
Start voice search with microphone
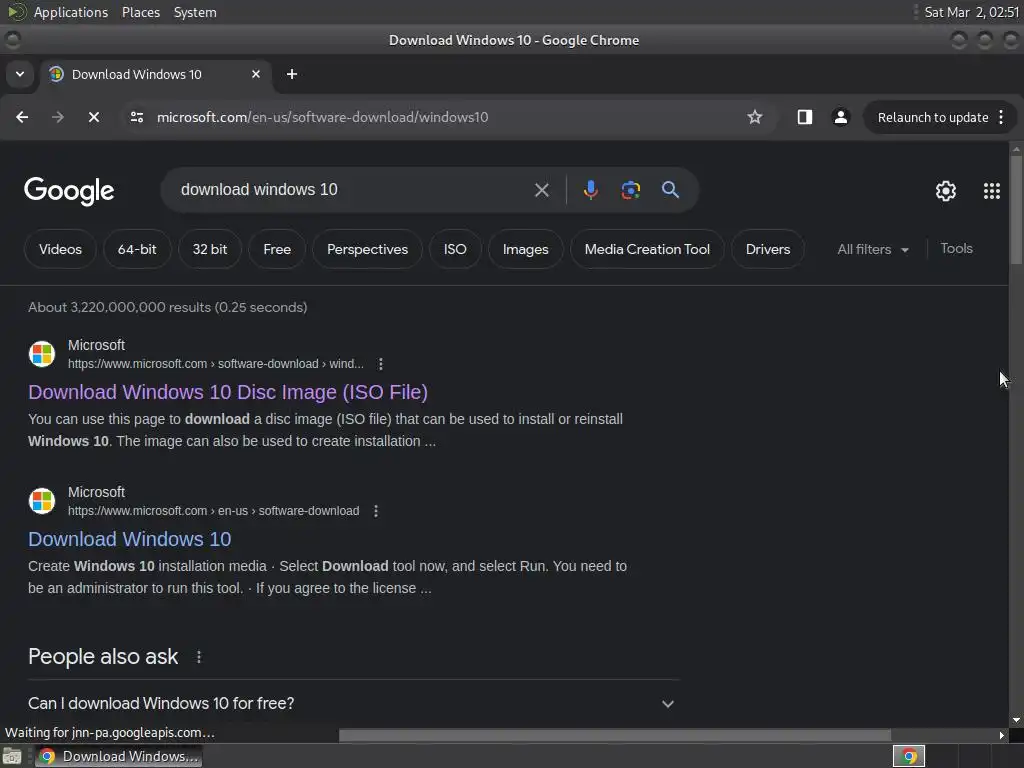[590, 190]
